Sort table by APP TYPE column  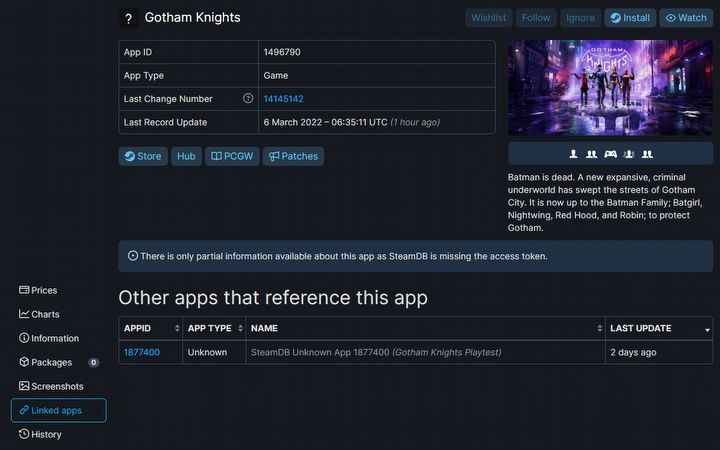[x=214, y=328]
